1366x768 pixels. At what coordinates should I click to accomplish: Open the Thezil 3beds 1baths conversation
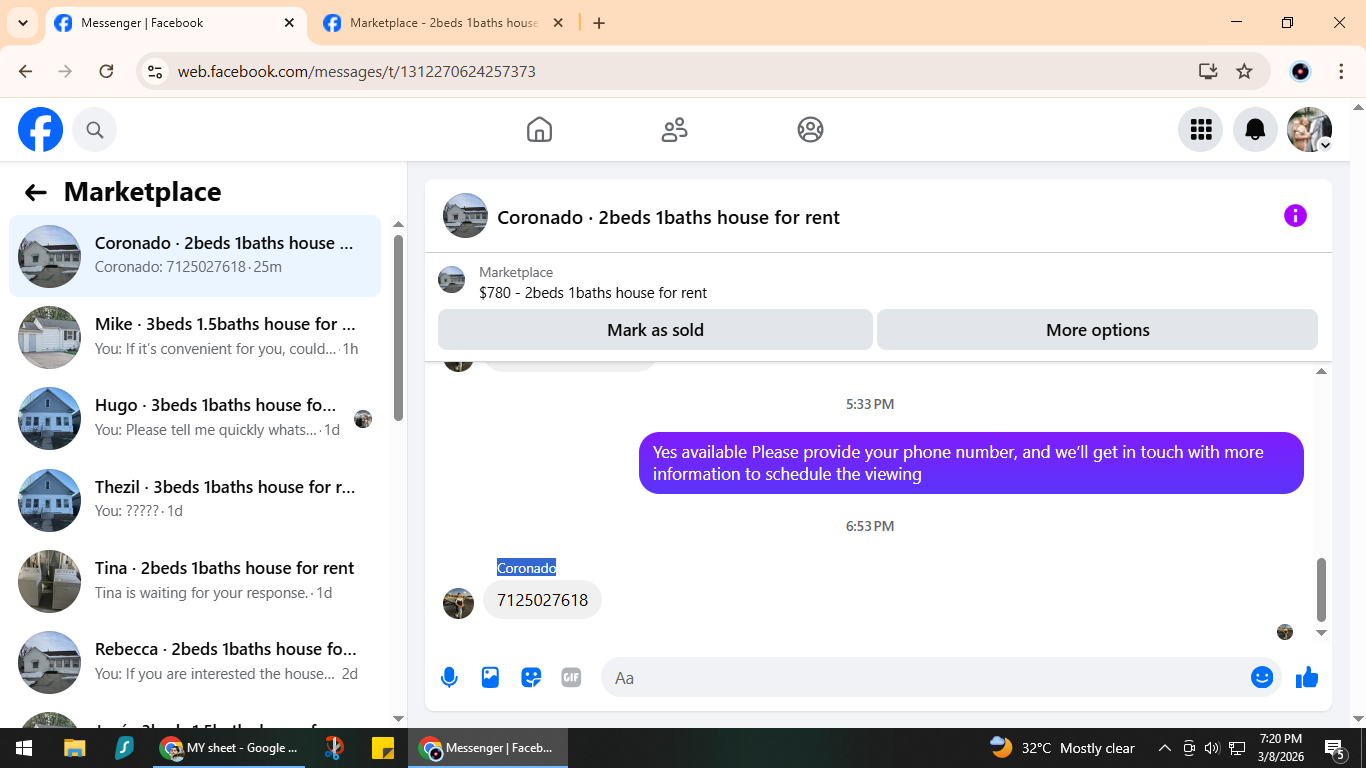click(195, 499)
